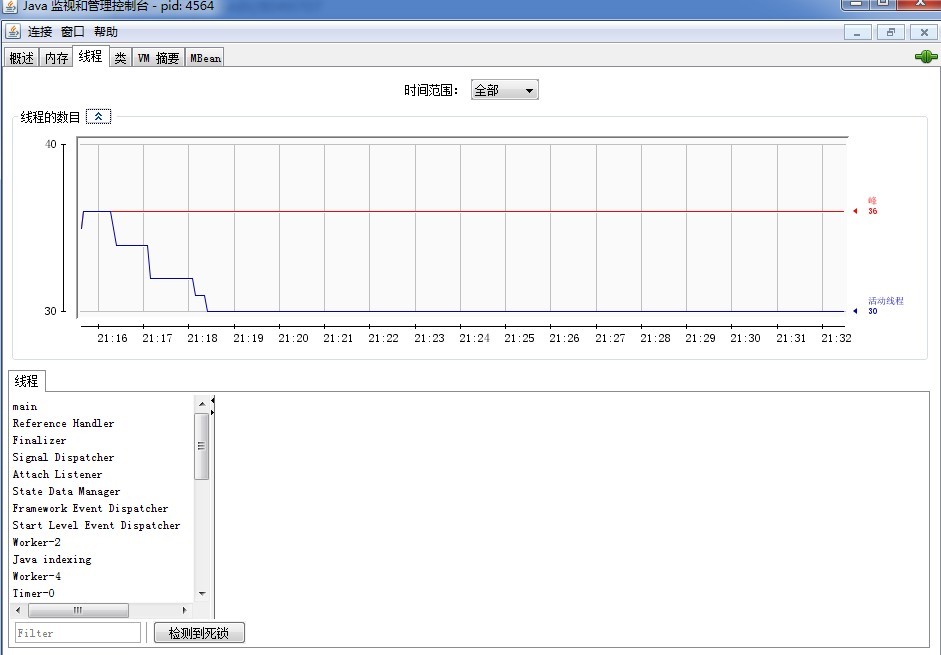Click the 检测到死锁 button
Screen dimensions: 941x655
pyautogui.click(x=199, y=633)
